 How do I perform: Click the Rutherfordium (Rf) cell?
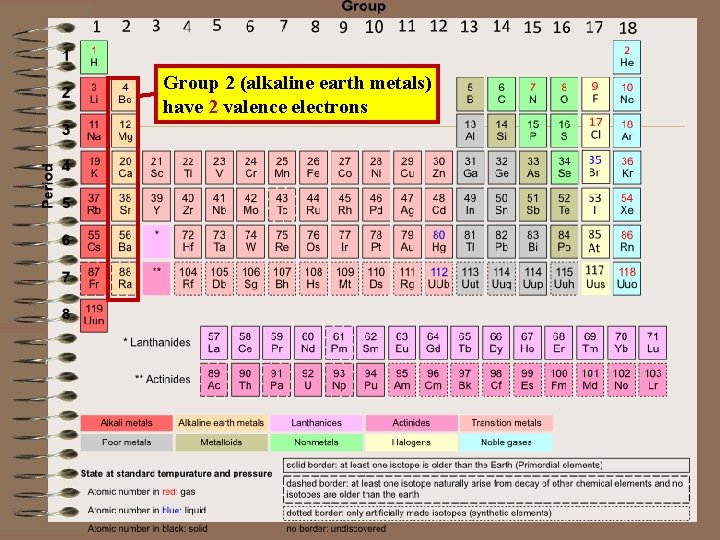pos(188,278)
